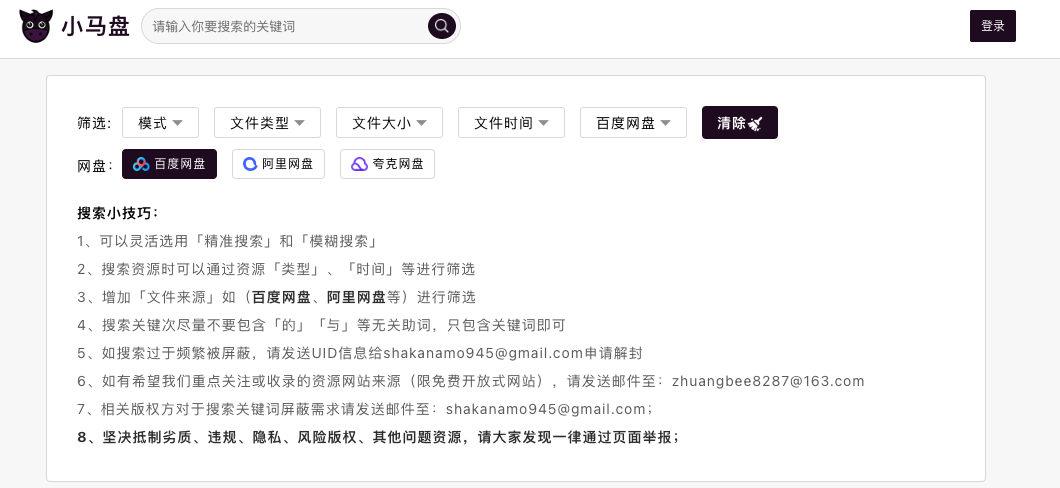The image size is (1060, 488).
Task: Click tip 3 about 文件来源 filtering
Action: (276, 297)
